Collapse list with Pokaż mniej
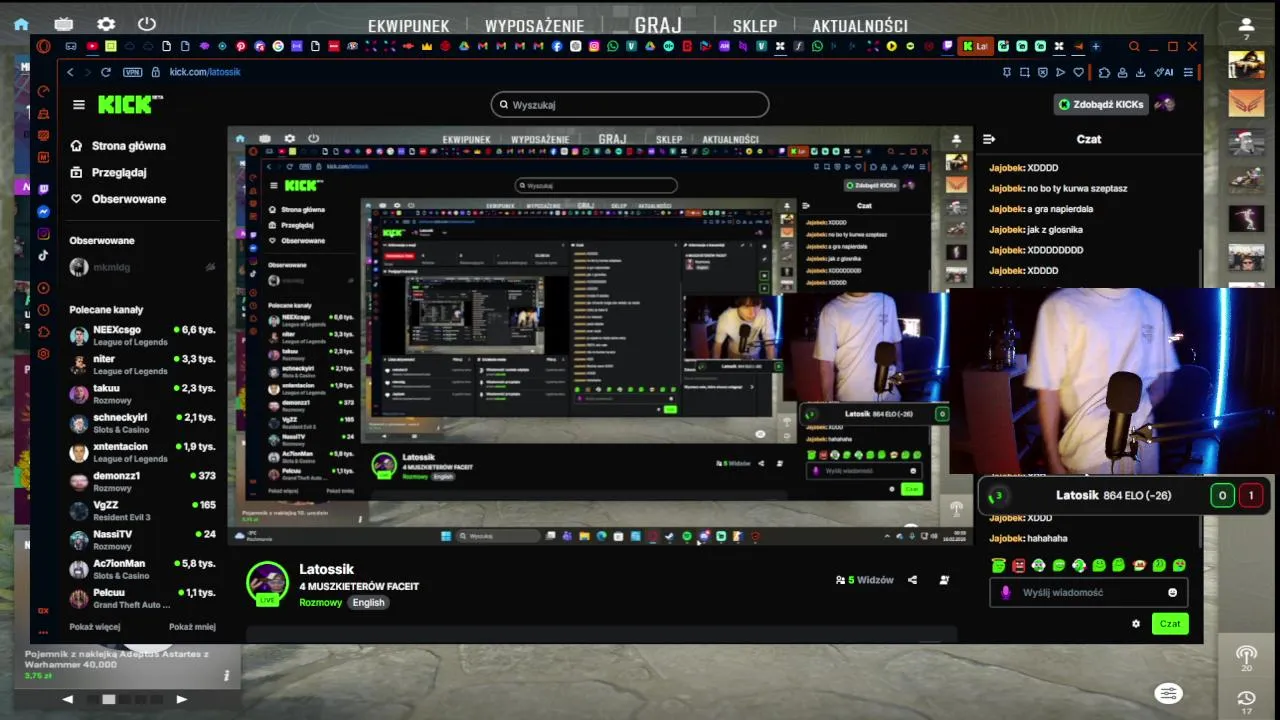The height and width of the screenshot is (720, 1280). 192,627
